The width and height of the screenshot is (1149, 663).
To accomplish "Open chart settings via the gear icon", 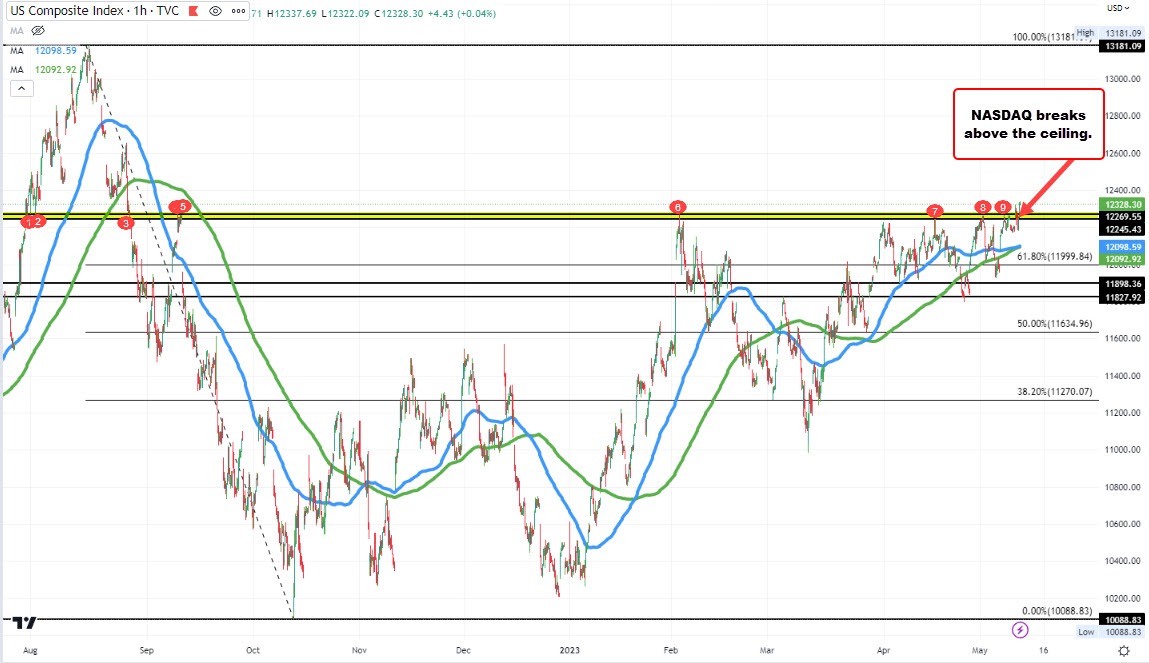I will click(x=1124, y=650).
